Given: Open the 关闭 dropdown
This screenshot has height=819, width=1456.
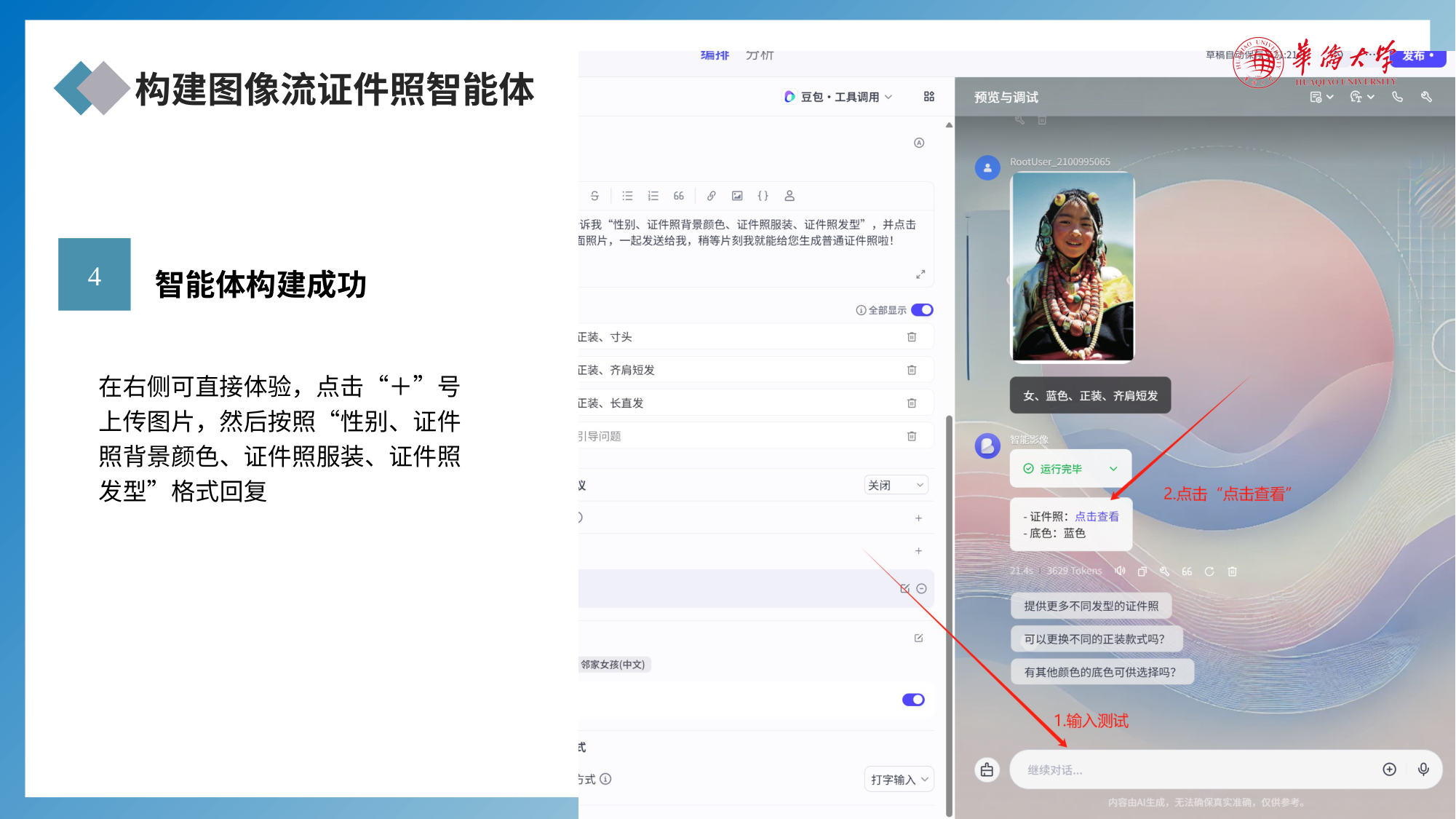Looking at the screenshot, I should tap(896, 485).
